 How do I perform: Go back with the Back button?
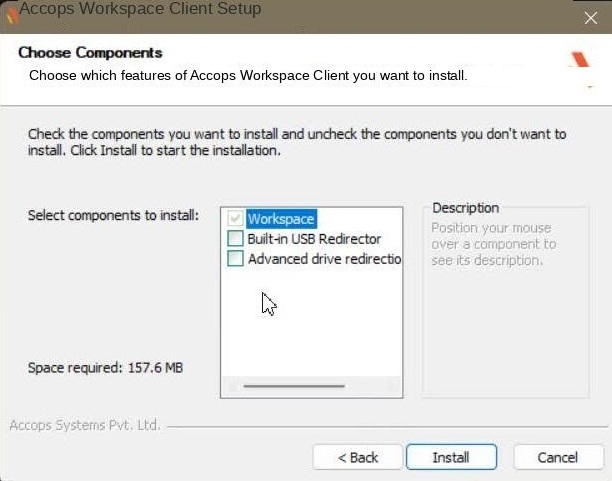[358, 457]
